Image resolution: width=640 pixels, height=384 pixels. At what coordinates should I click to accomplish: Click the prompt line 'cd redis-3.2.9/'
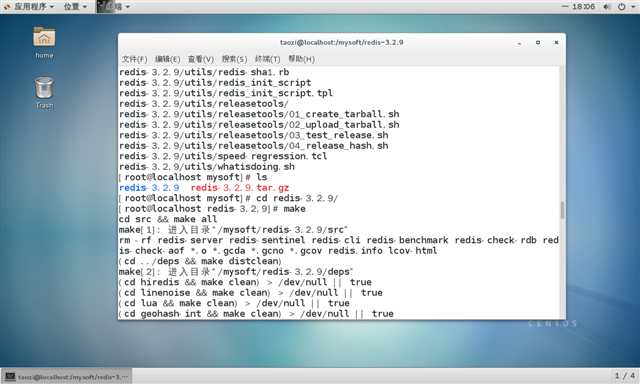click(229, 198)
